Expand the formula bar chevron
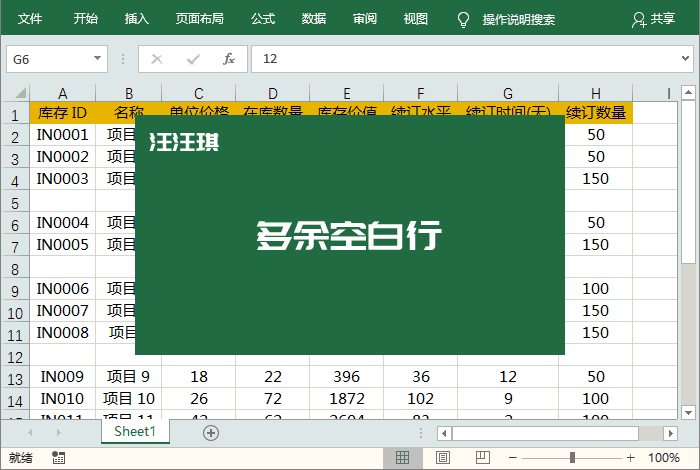This screenshot has height=470, width=700. (x=685, y=58)
